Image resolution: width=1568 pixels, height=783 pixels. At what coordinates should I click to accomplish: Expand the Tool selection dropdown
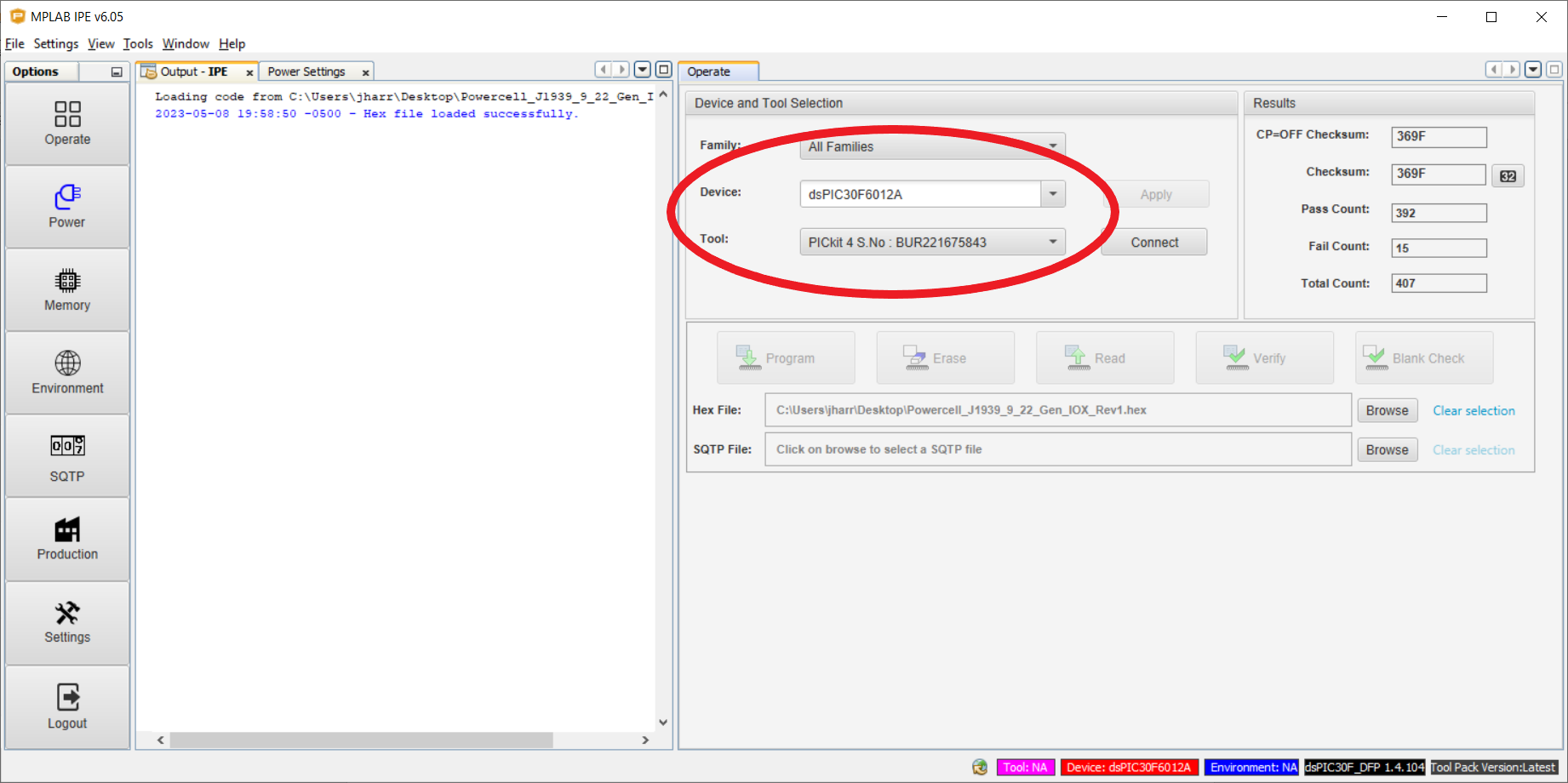point(1053,242)
